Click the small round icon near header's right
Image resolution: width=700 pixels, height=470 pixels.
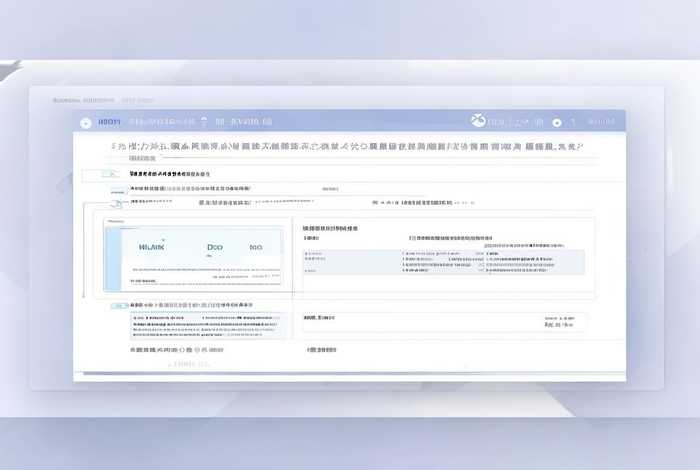[556, 123]
